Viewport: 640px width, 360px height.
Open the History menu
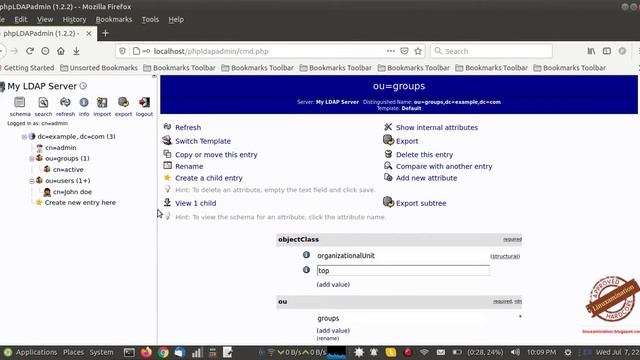pyautogui.click(x=74, y=20)
